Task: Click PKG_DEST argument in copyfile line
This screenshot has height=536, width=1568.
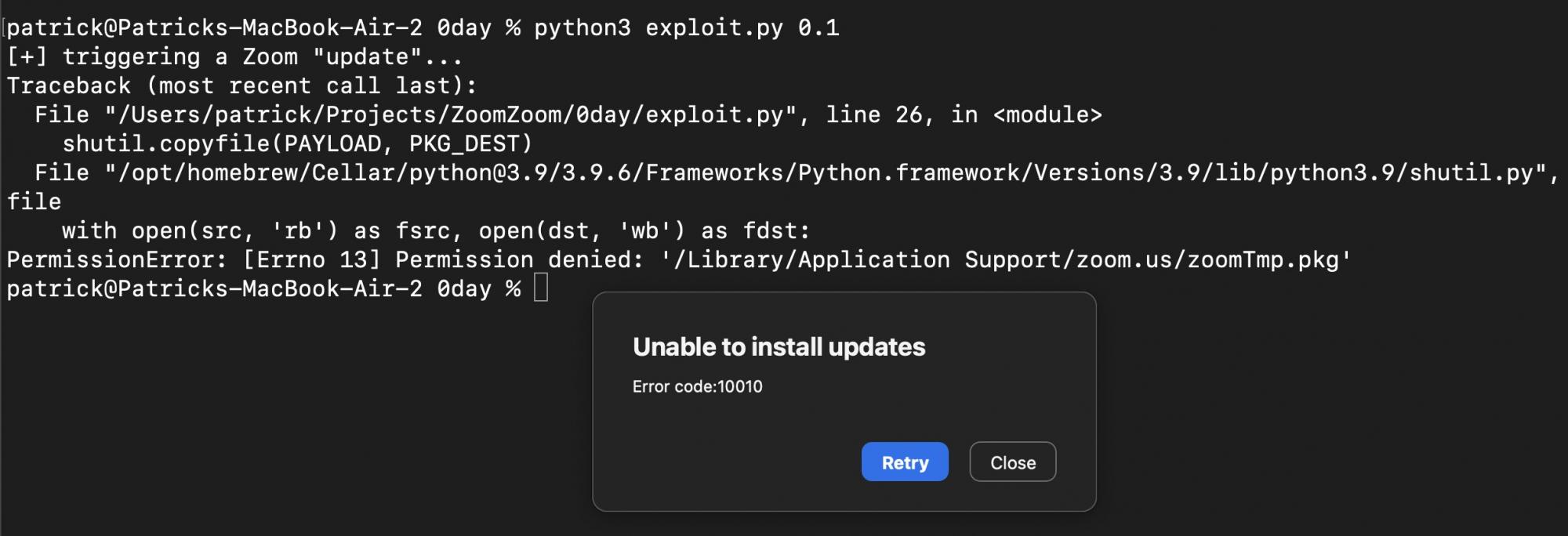Action: 470,144
